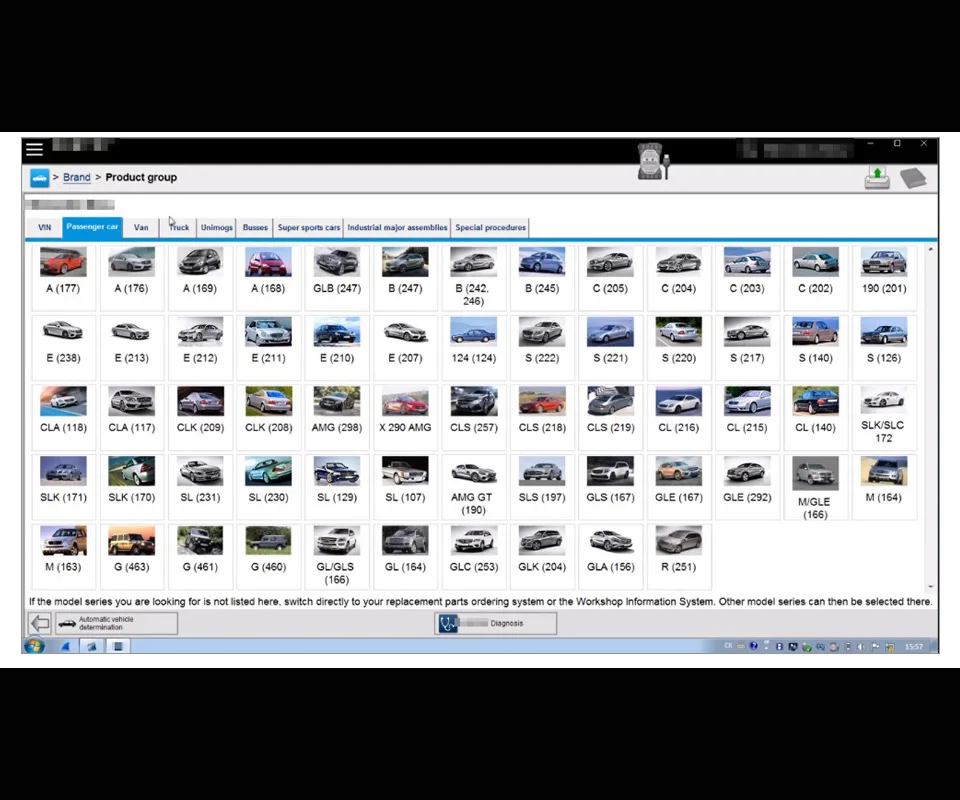The width and height of the screenshot is (960, 800).
Task: Open the gray book manual icon
Action: click(913, 178)
